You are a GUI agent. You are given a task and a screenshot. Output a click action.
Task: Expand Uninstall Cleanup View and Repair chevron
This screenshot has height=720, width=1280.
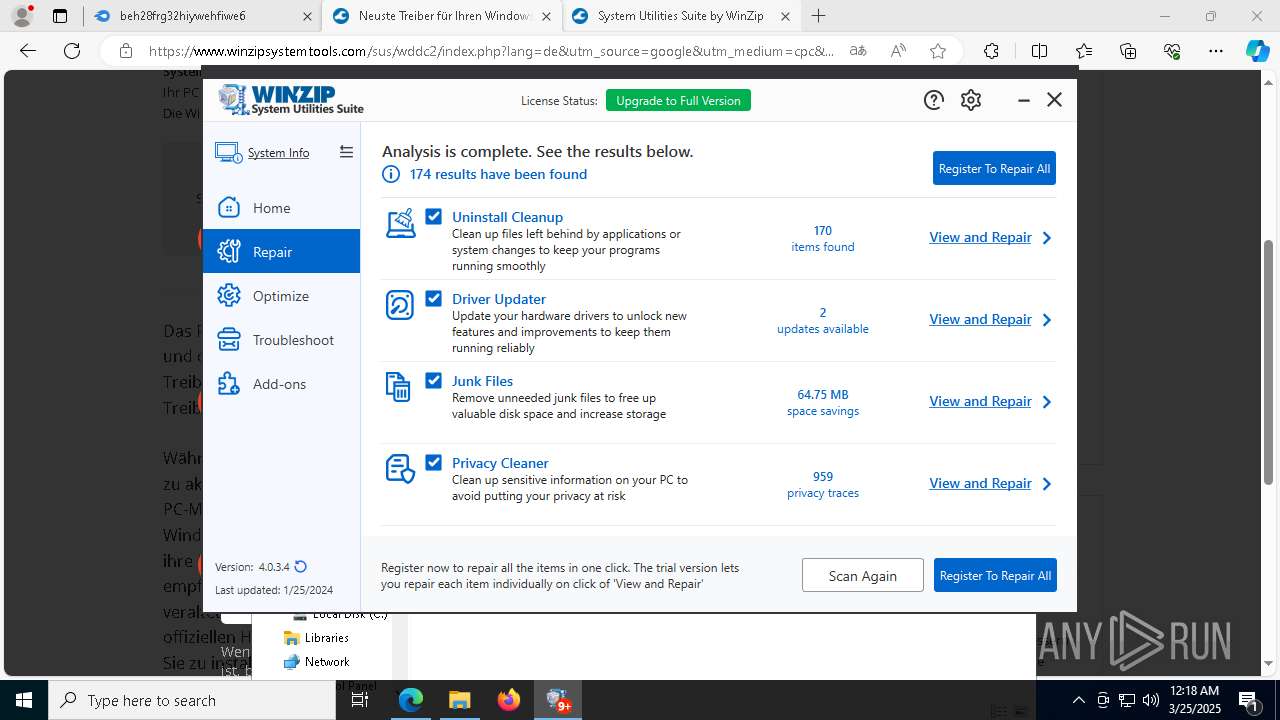(1047, 238)
